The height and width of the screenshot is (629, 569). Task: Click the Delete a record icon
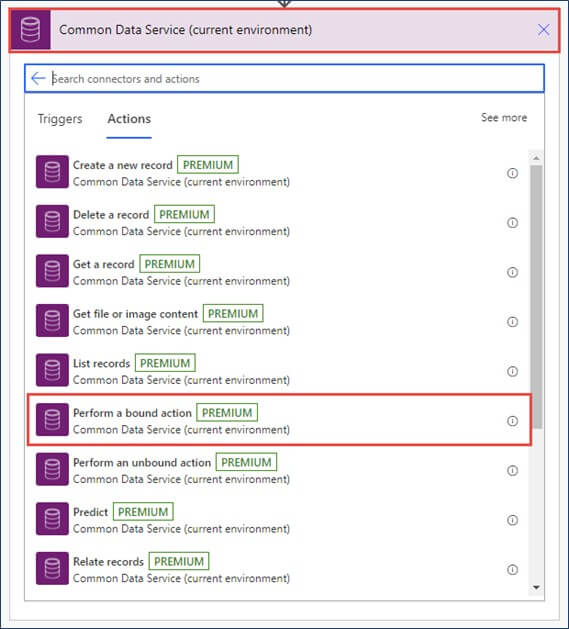coord(52,221)
